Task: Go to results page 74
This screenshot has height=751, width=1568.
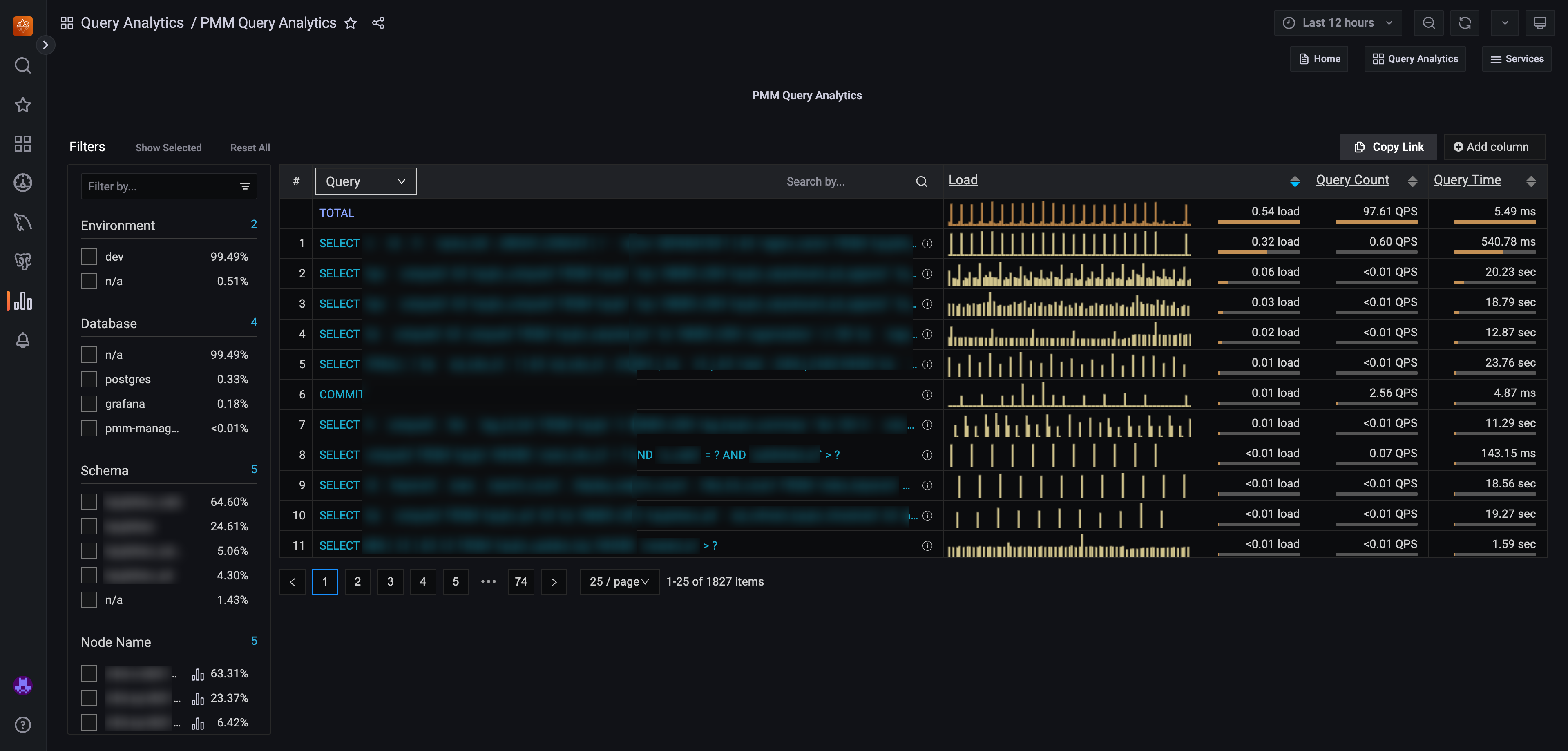Action: coord(520,582)
